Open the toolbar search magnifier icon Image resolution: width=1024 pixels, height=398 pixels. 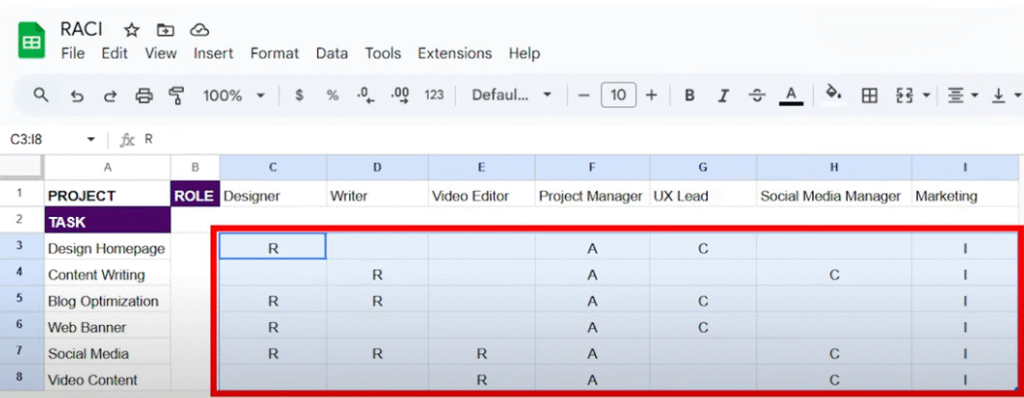tap(41, 95)
